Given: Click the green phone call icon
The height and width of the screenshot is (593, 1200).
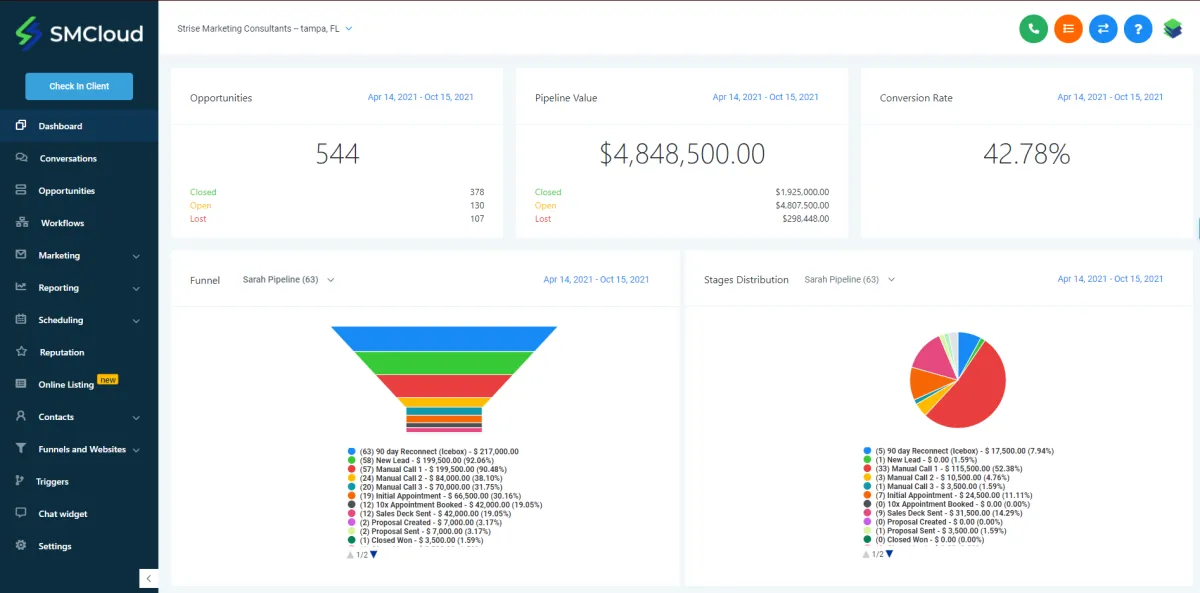Looking at the screenshot, I should coord(1033,29).
